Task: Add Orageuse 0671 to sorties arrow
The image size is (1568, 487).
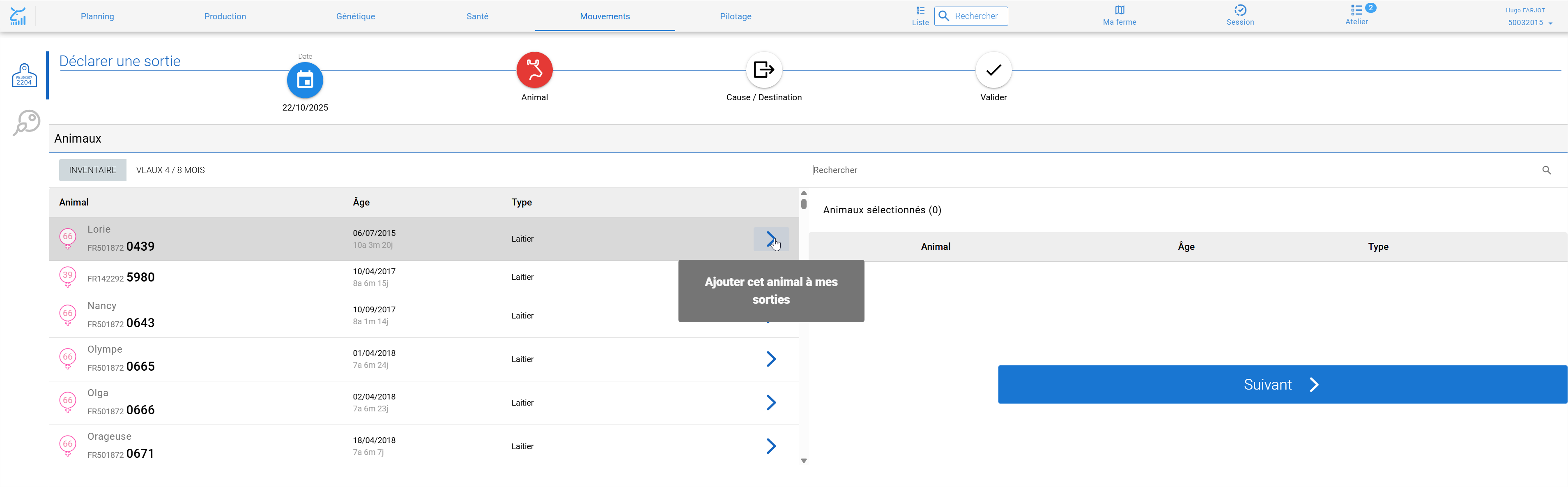Action: click(770, 446)
